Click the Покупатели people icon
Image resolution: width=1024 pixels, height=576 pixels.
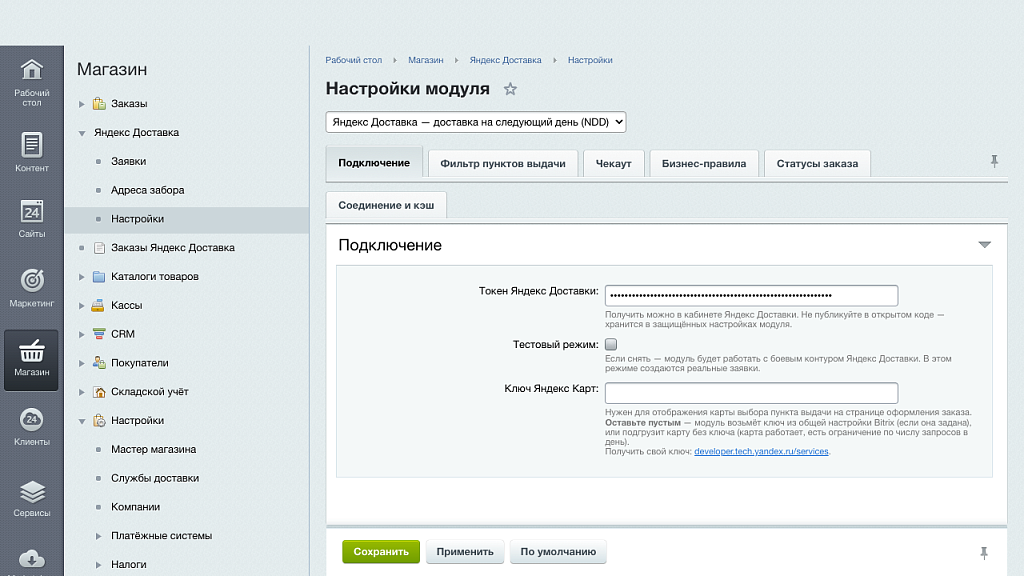tap(99, 362)
